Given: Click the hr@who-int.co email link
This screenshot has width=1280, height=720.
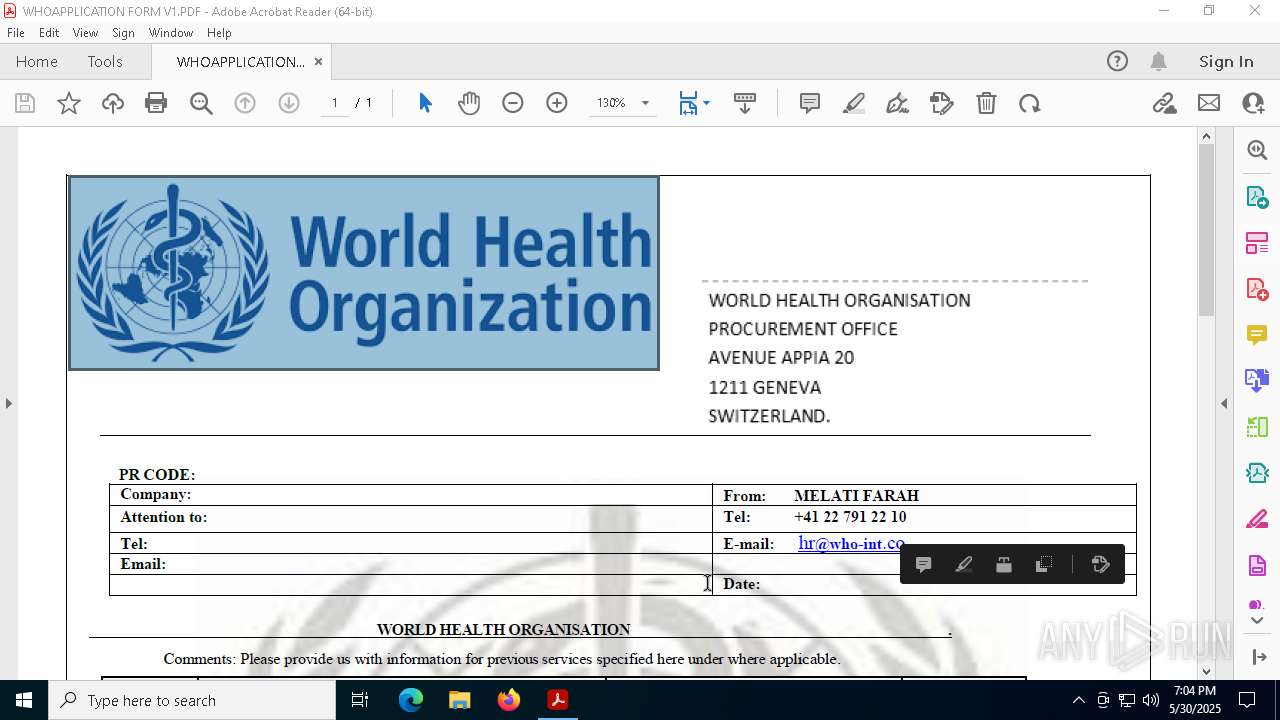Looking at the screenshot, I should coord(852,543).
